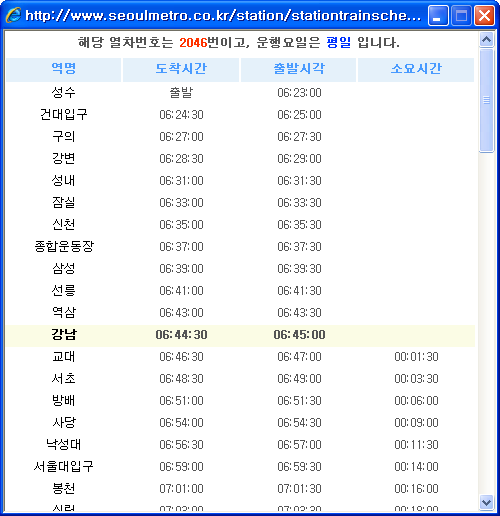Image resolution: width=500 pixels, height=516 pixels.
Task: Click 성수 arrival cell 출발
Action: (x=181, y=92)
